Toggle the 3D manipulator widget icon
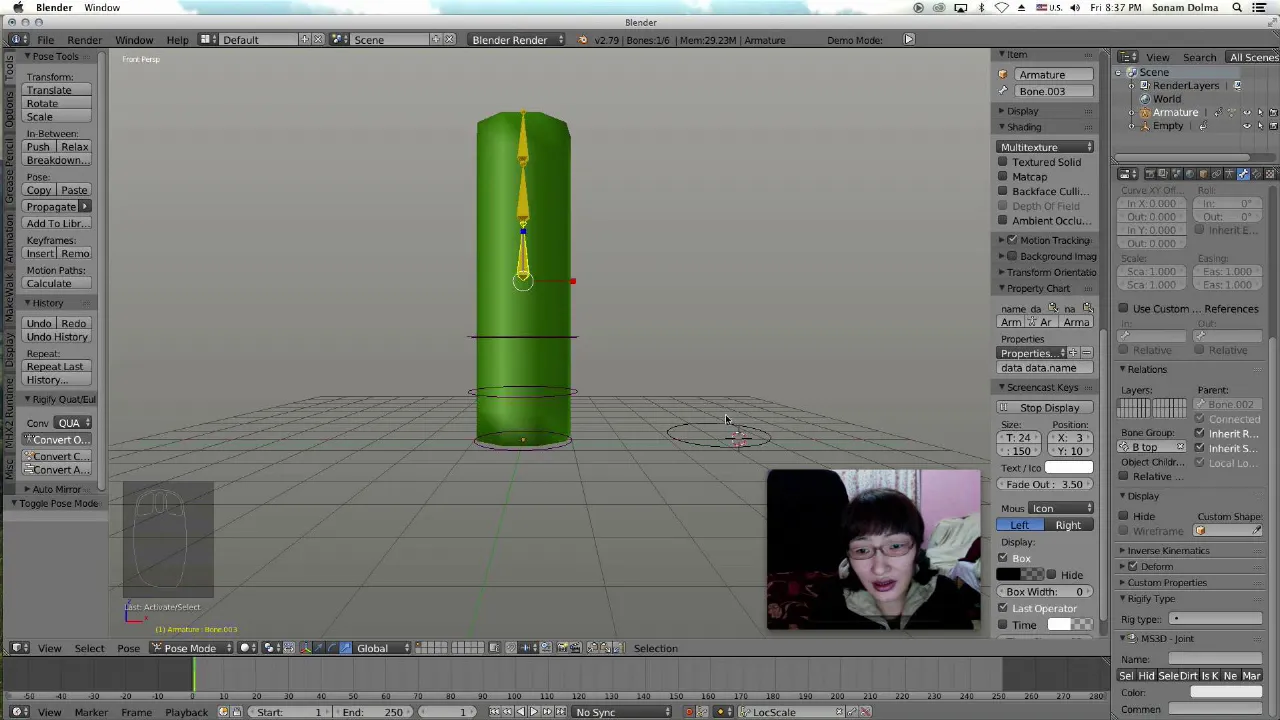This screenshot has height=720, width=1280. coord(307,648)
